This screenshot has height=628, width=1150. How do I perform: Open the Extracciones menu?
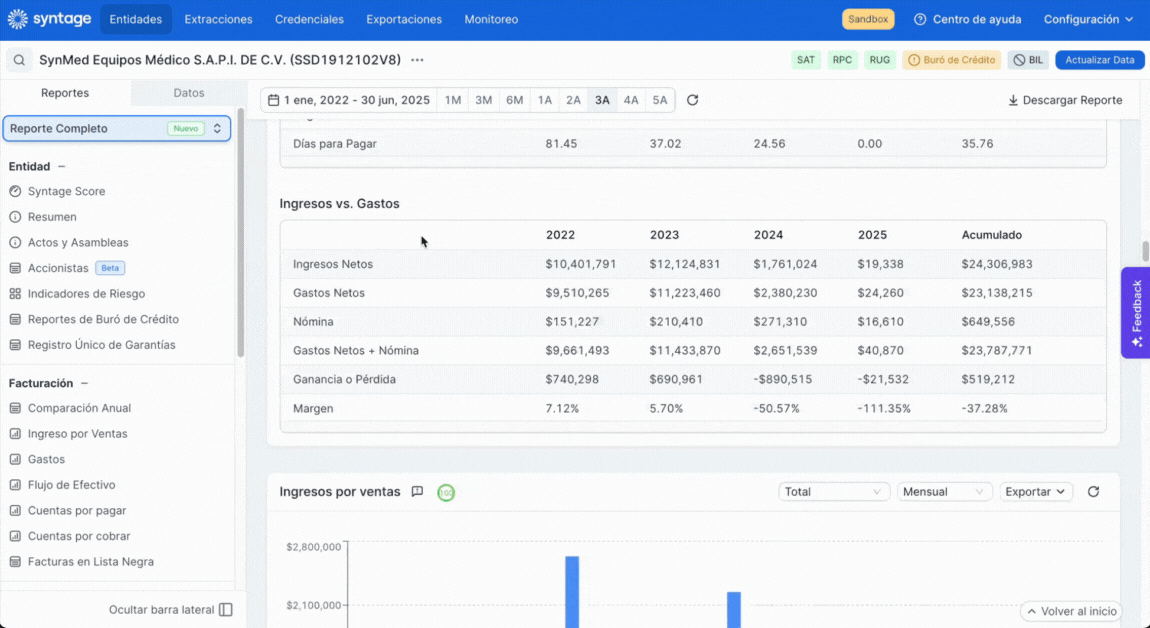219,20
